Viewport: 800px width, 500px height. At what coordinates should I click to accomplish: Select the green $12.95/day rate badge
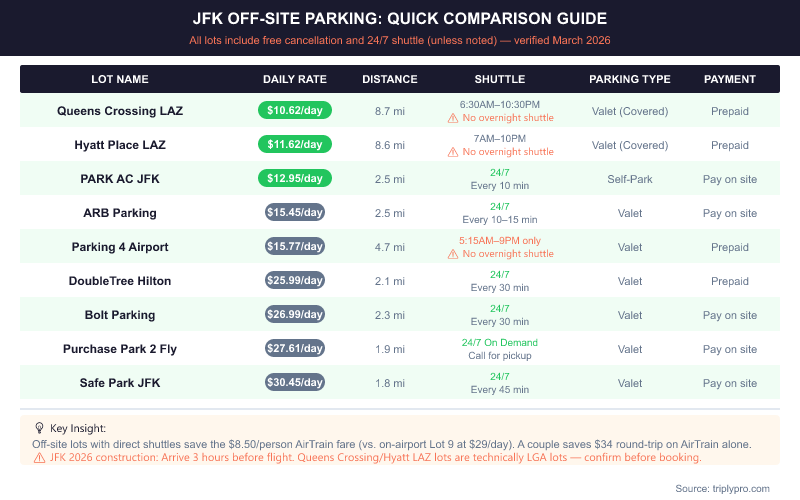294,179
